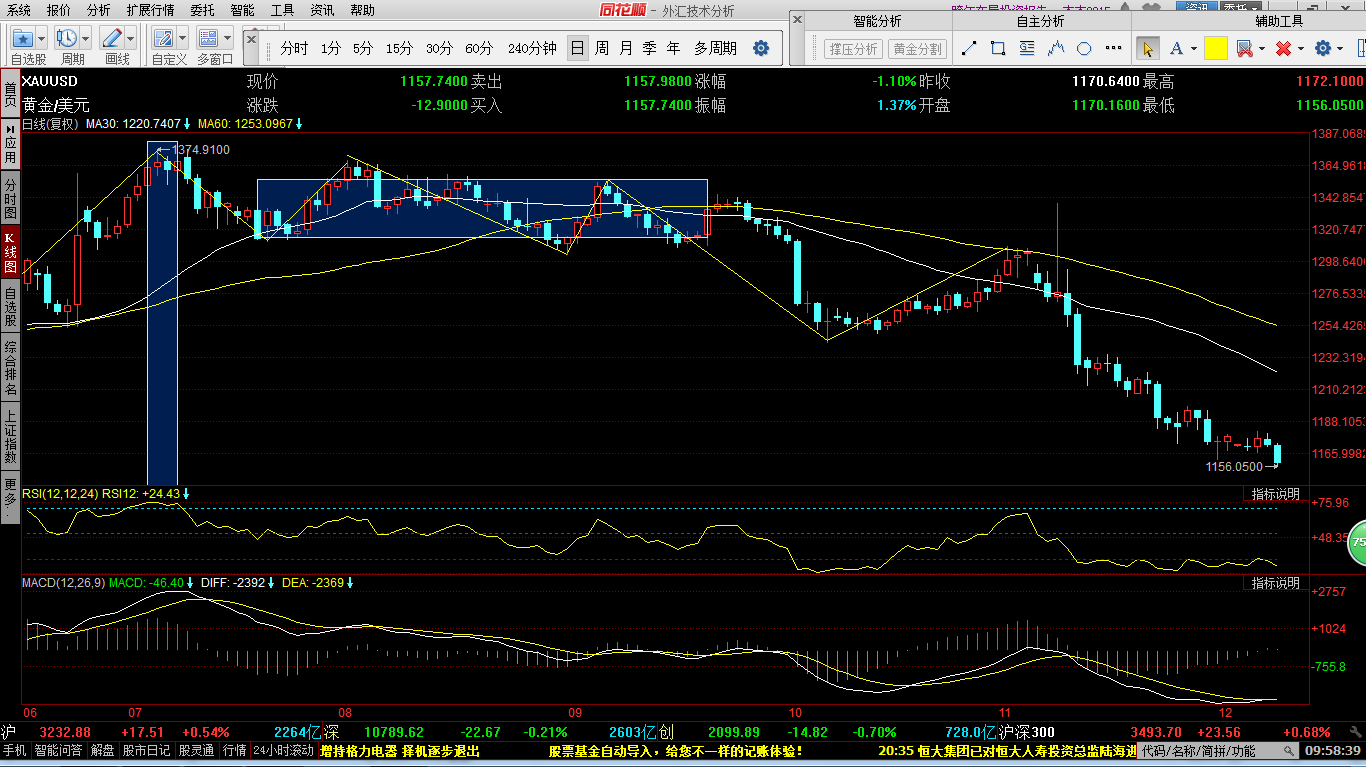Screen dimensions: 1366x767
Task: Click the scissors cut-drawing tool
Action: click(x=1244, y=48)
